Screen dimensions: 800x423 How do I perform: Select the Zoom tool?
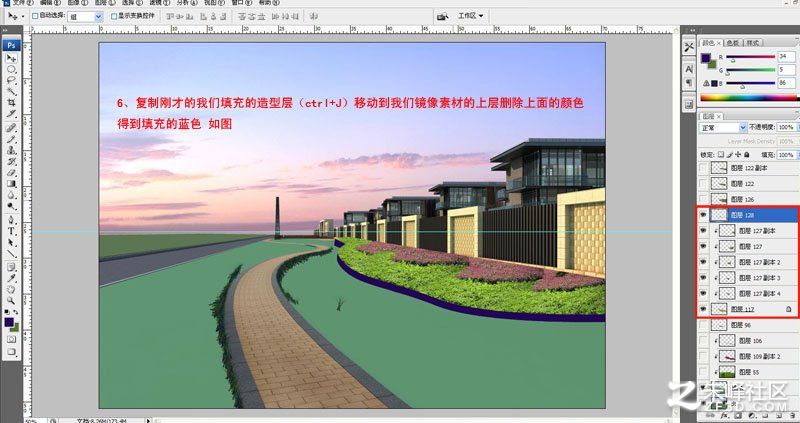[11, 301]
